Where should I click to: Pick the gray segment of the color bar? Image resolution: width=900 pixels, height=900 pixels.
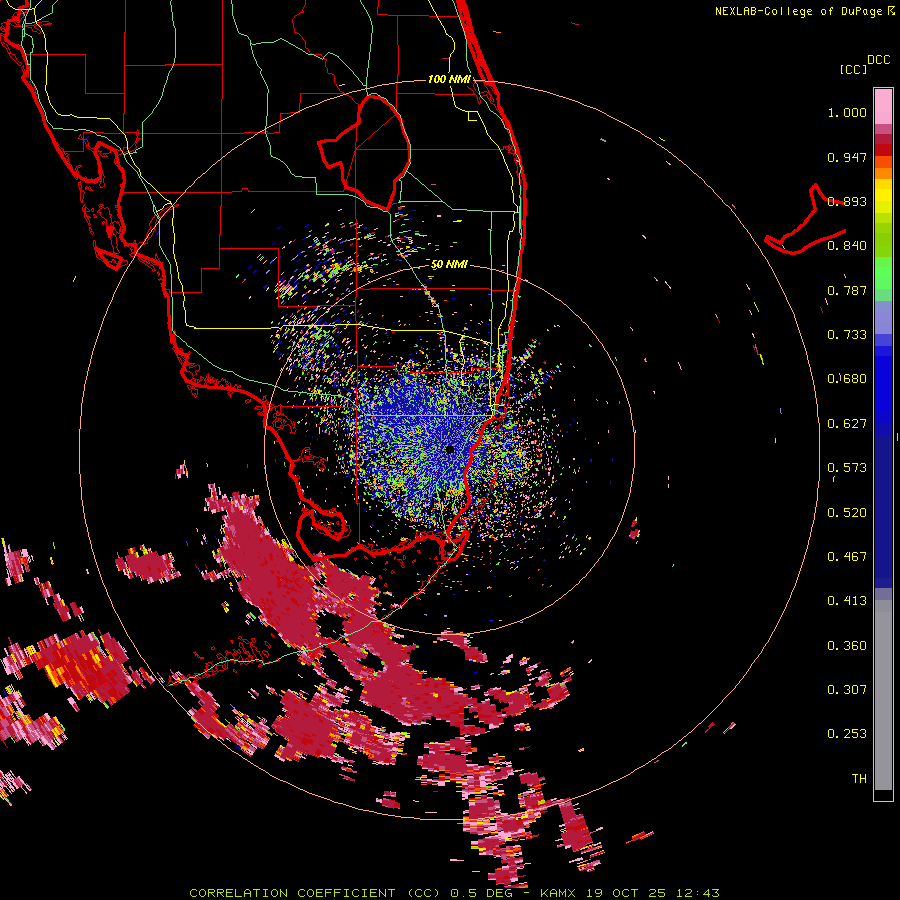883,695
